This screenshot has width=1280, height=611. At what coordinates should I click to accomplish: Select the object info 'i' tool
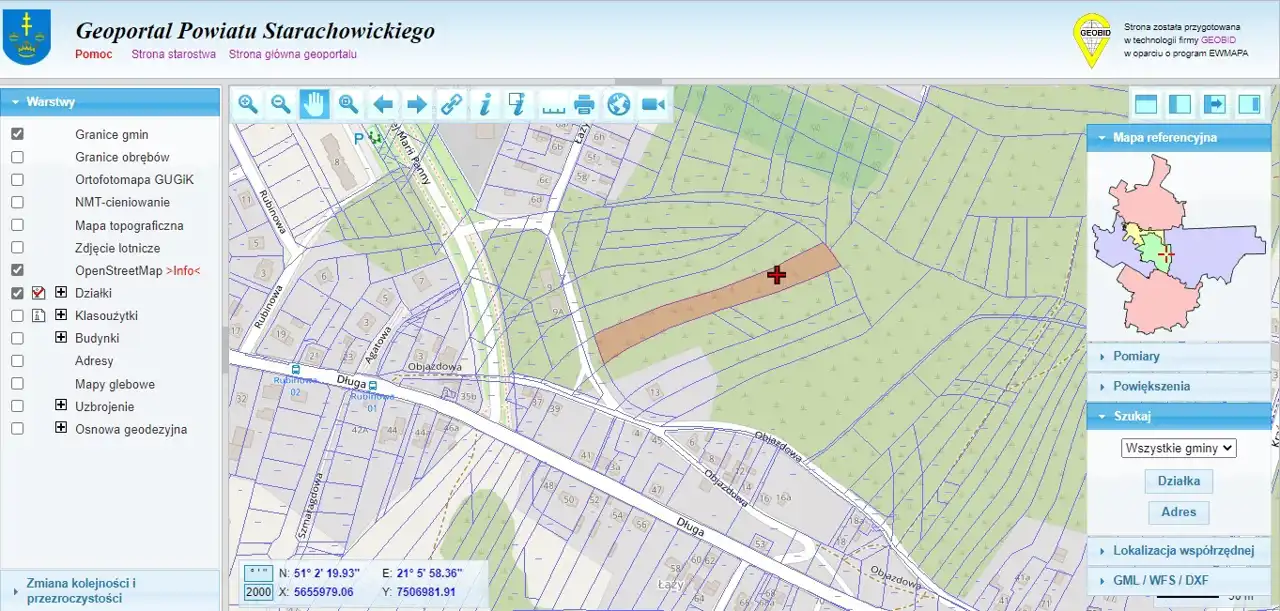pyautogui.click(x=485, y=104)
